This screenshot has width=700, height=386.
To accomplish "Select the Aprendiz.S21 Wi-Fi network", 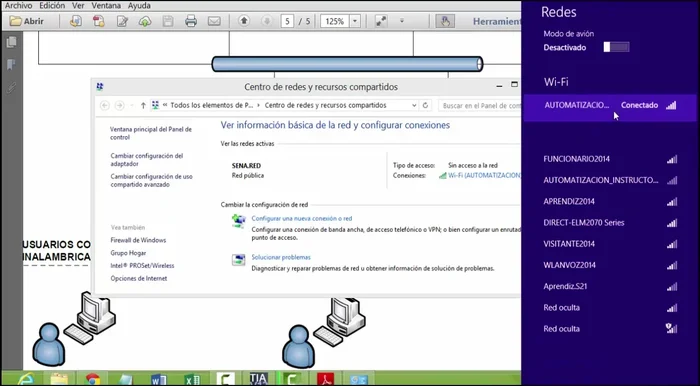I will tap(610, 286).
